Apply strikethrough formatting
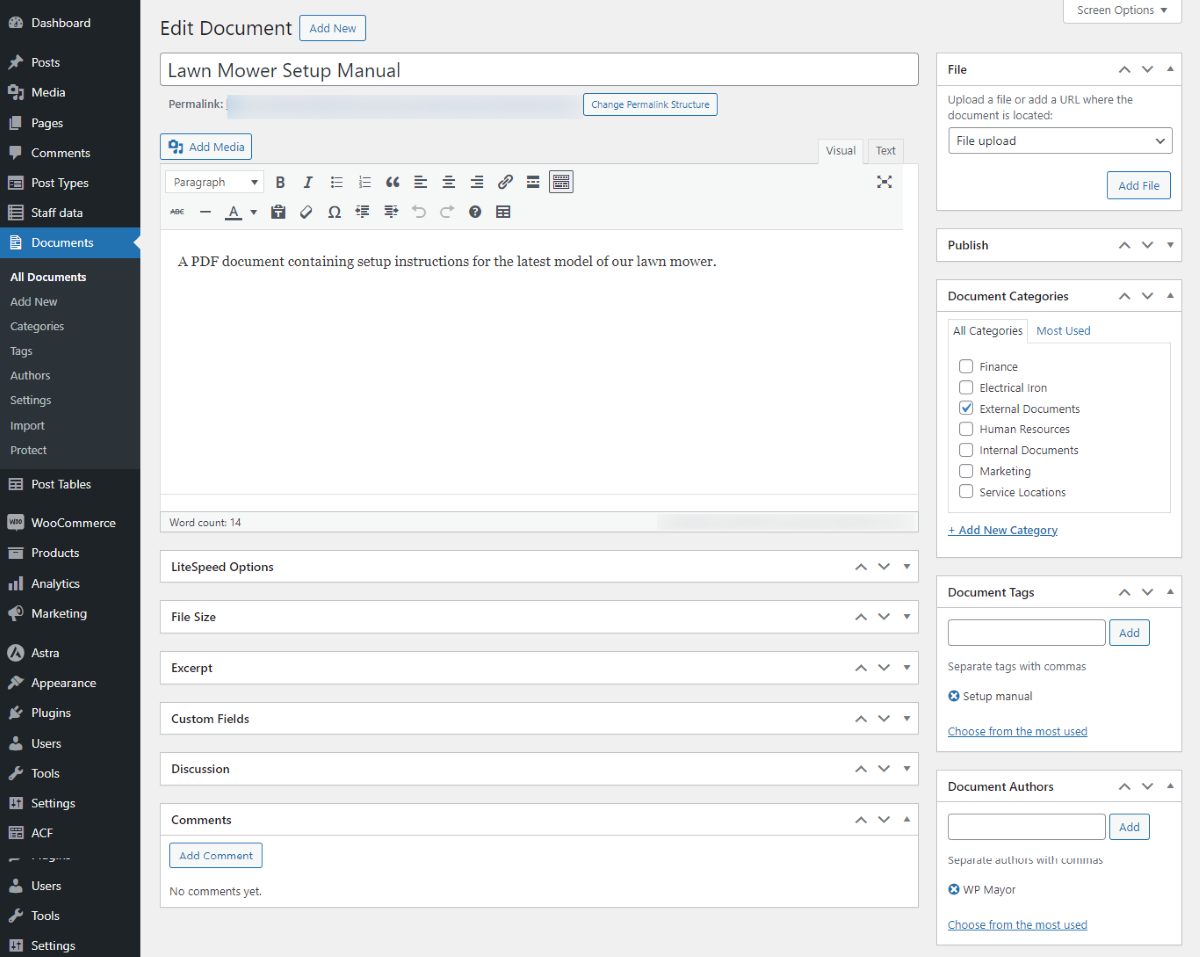 pyautogui.click(x=177, y=212)
